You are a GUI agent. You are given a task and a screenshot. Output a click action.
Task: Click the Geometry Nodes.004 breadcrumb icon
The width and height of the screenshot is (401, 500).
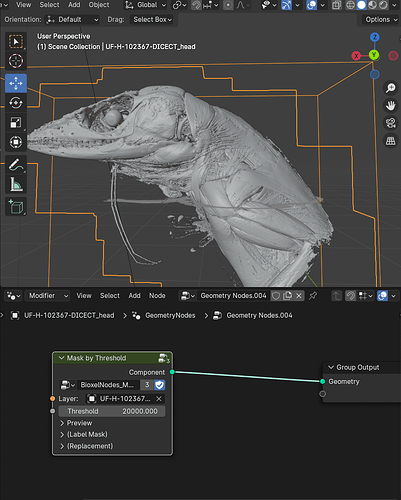click(218, 315)
